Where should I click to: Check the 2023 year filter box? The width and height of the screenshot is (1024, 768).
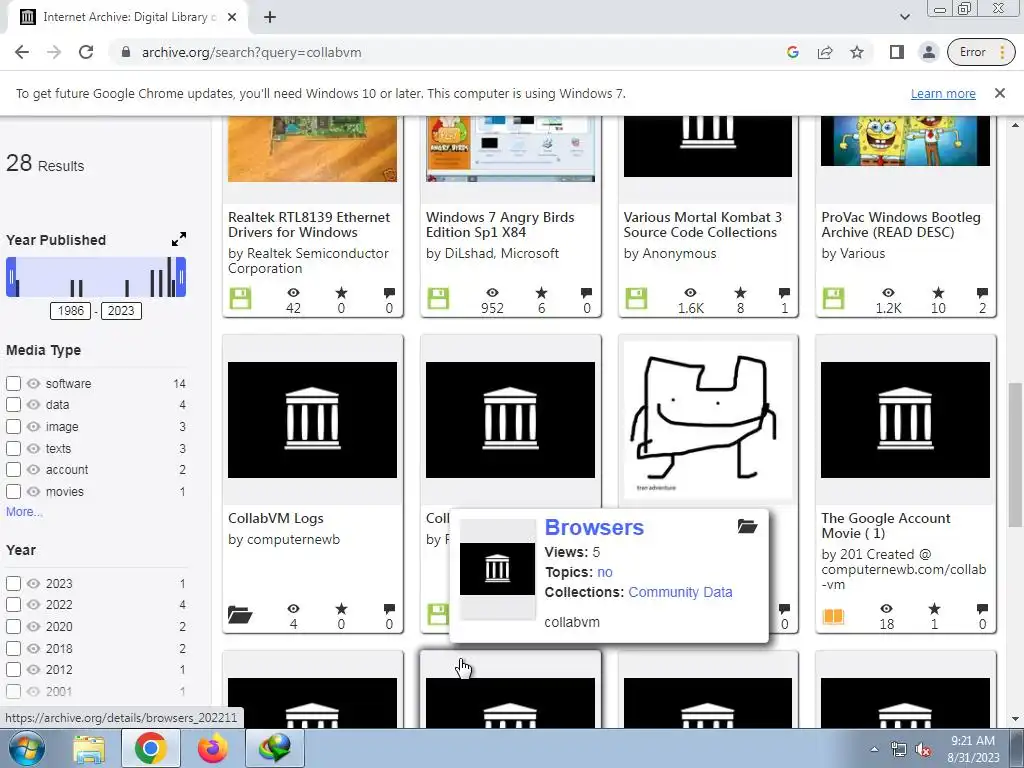pos(14,583)
